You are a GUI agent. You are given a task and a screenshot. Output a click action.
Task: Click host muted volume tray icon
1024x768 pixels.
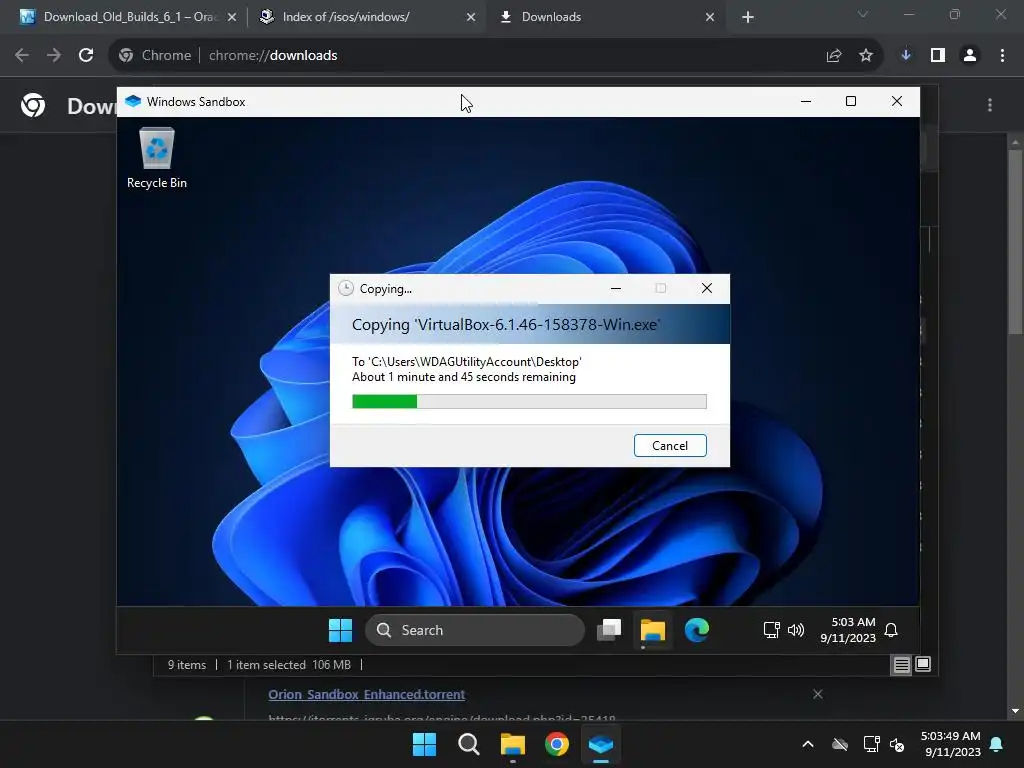897,744
